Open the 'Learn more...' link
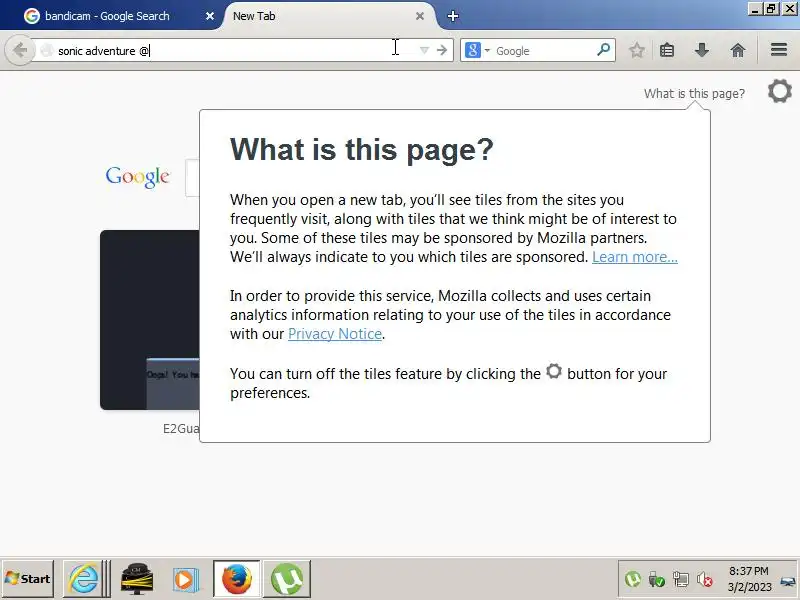 pos(635,257)
